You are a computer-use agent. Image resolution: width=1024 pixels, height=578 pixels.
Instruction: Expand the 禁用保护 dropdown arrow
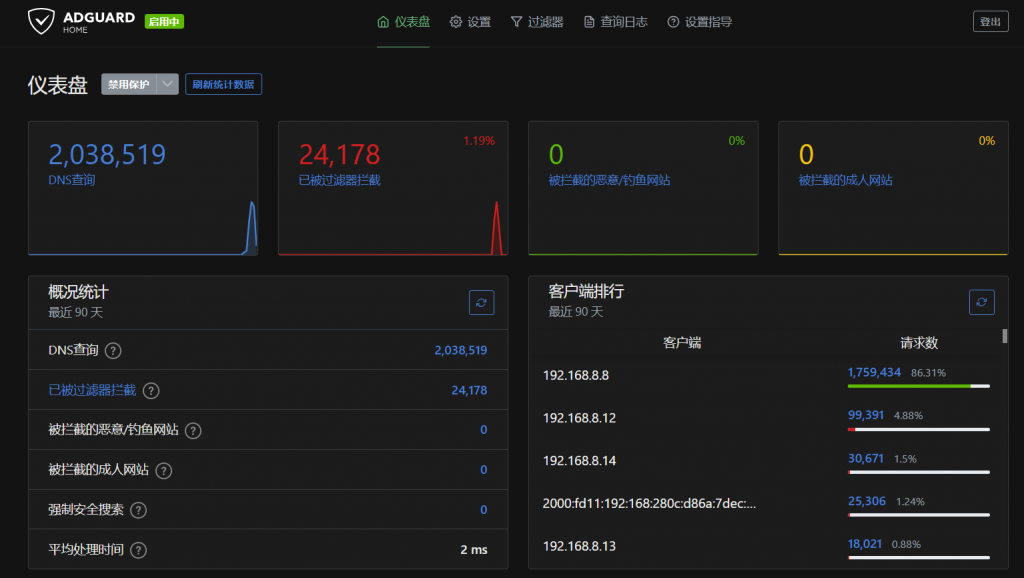168,84
